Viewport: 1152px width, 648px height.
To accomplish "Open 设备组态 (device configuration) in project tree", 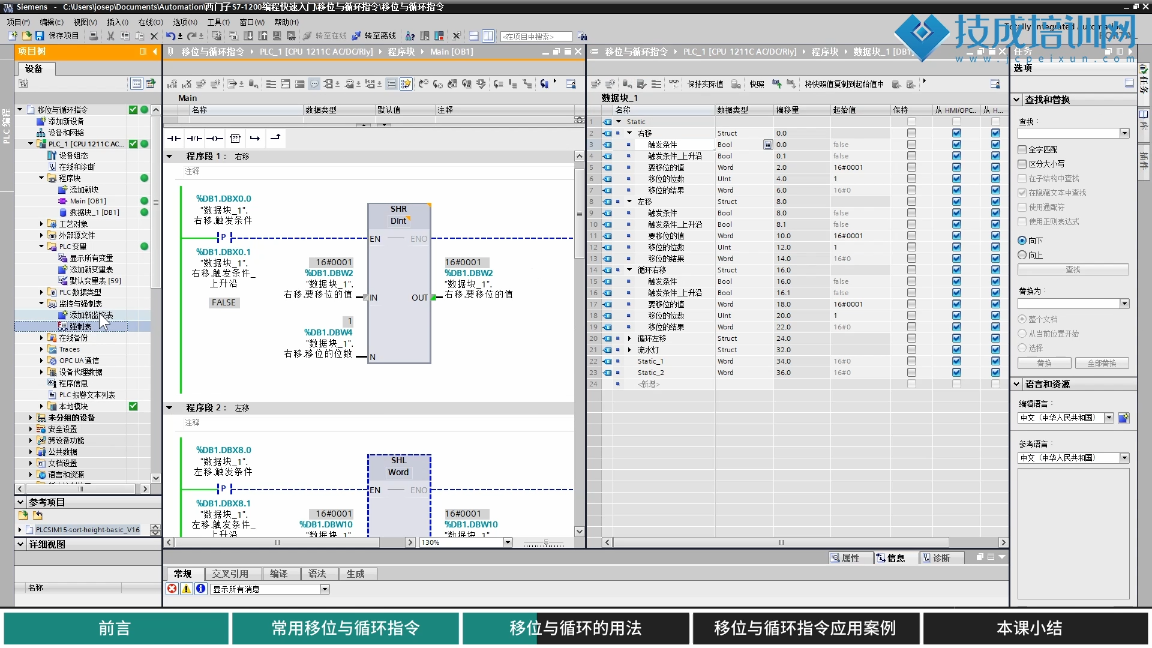I will [x=73, y=155].
